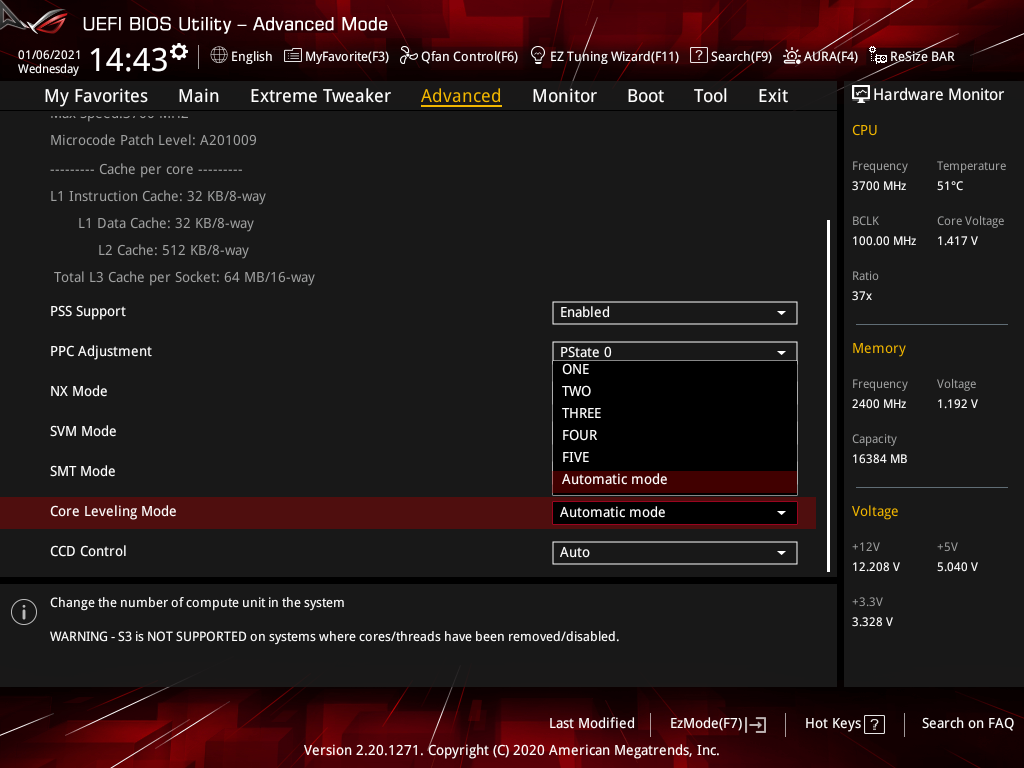The width and height of the screenshot is (1024, 768).
Task: Open the My Favorites tab
Action: pyautogui.click(x=96, y=96)
